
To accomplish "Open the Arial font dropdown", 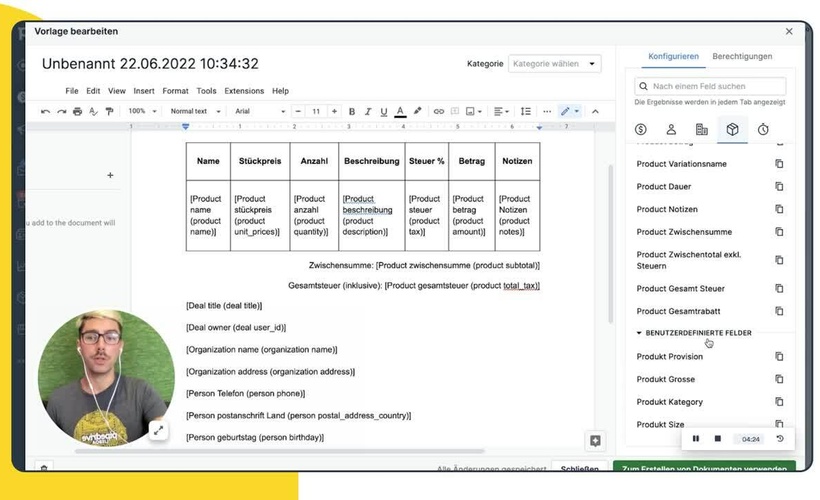I will point(260,111).
